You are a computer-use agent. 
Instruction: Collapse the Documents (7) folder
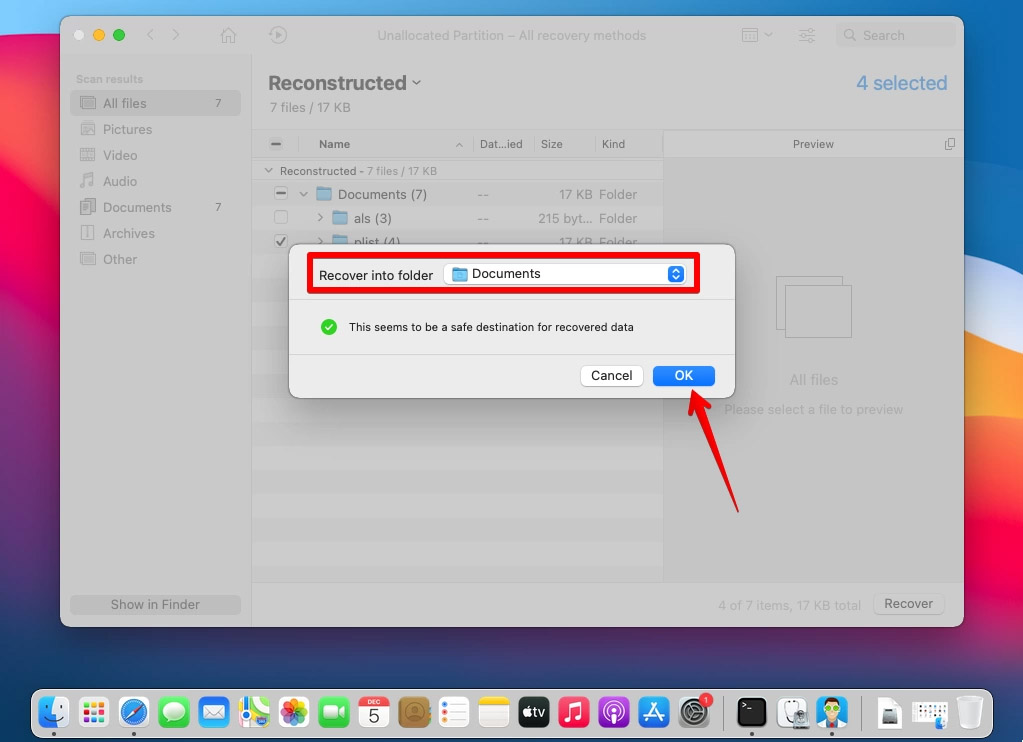(x=303, y=194)
